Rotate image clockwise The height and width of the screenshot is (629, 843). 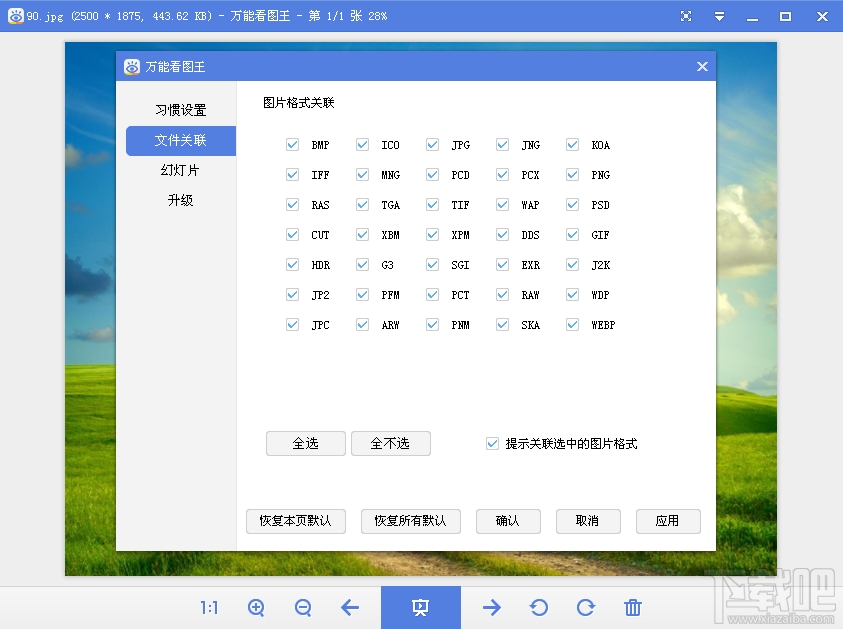click(x=585, y=607)
